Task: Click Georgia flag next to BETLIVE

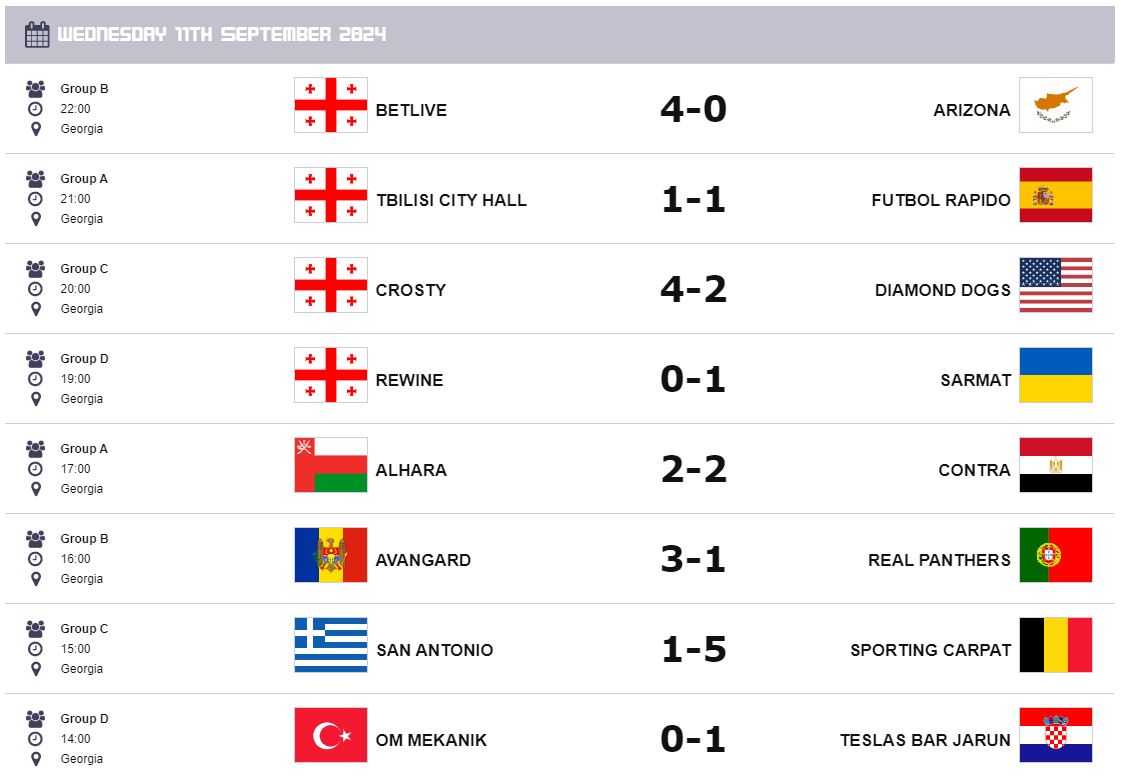Action: [x=331, y=105]
